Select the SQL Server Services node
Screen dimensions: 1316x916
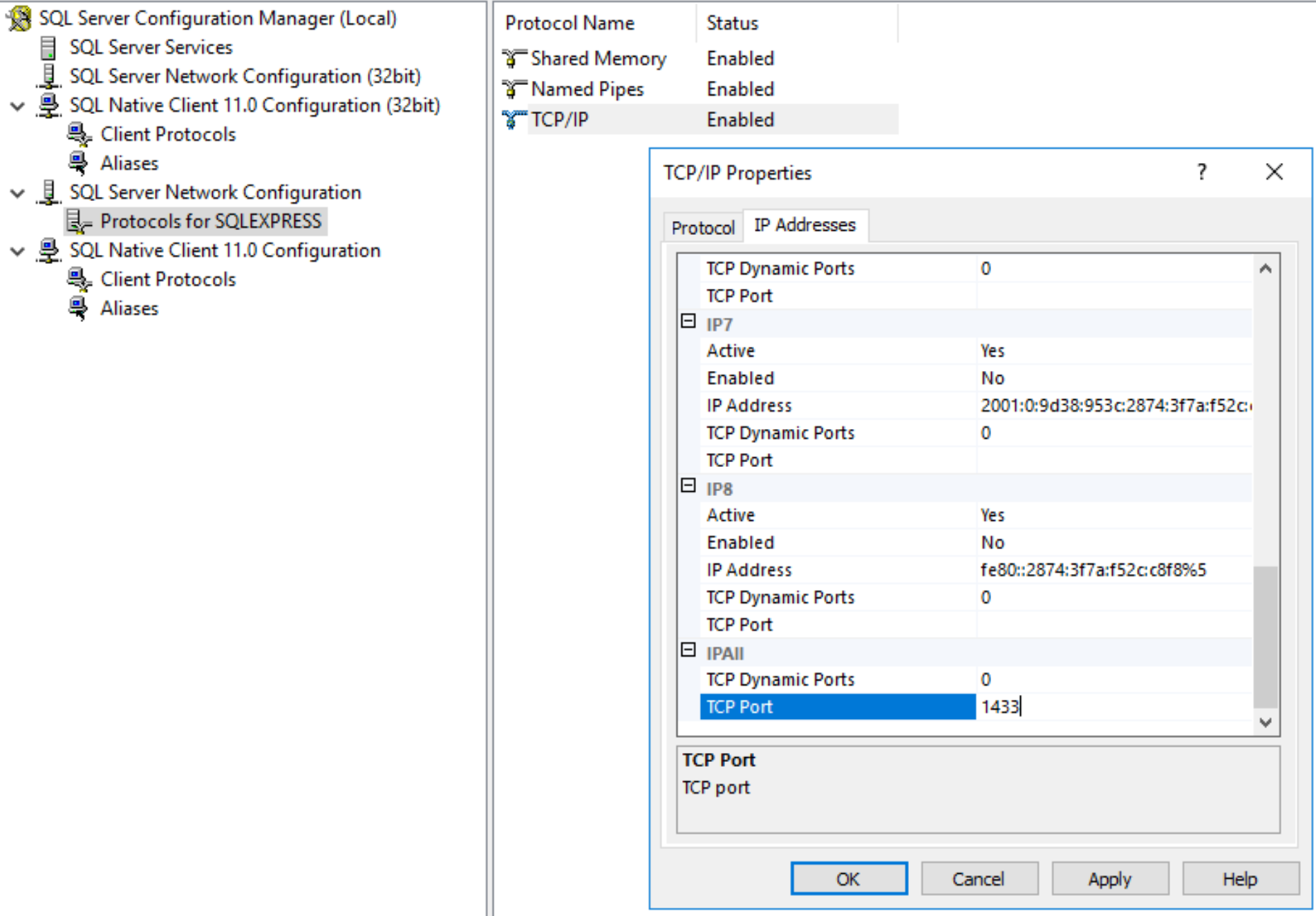150,47
